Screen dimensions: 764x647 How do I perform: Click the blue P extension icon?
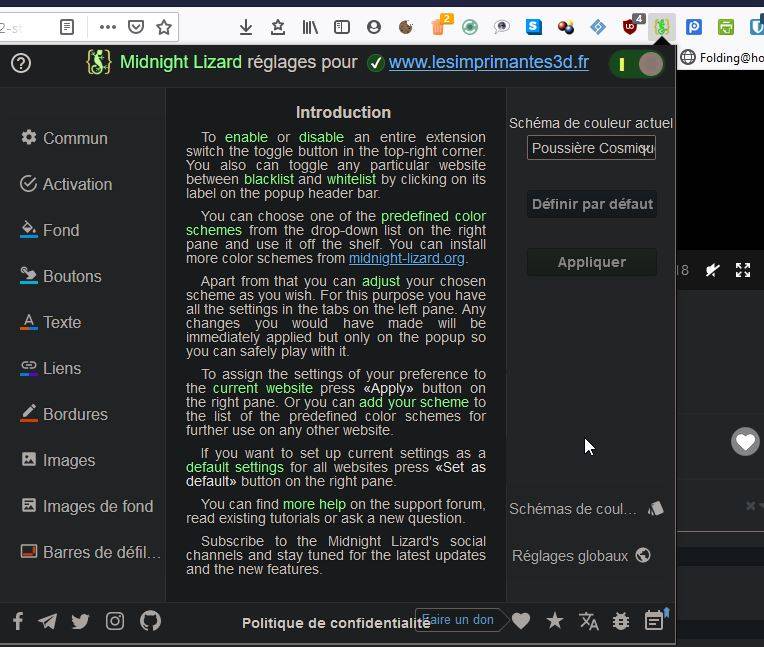pyautogui.click(x=694, y=27)
